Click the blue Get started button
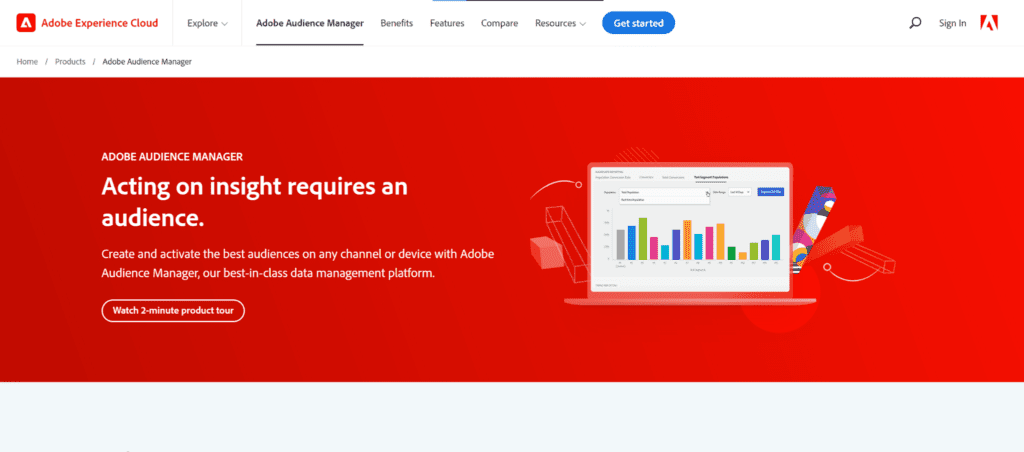Screen dimensions: 1024x452 [638, 23]
